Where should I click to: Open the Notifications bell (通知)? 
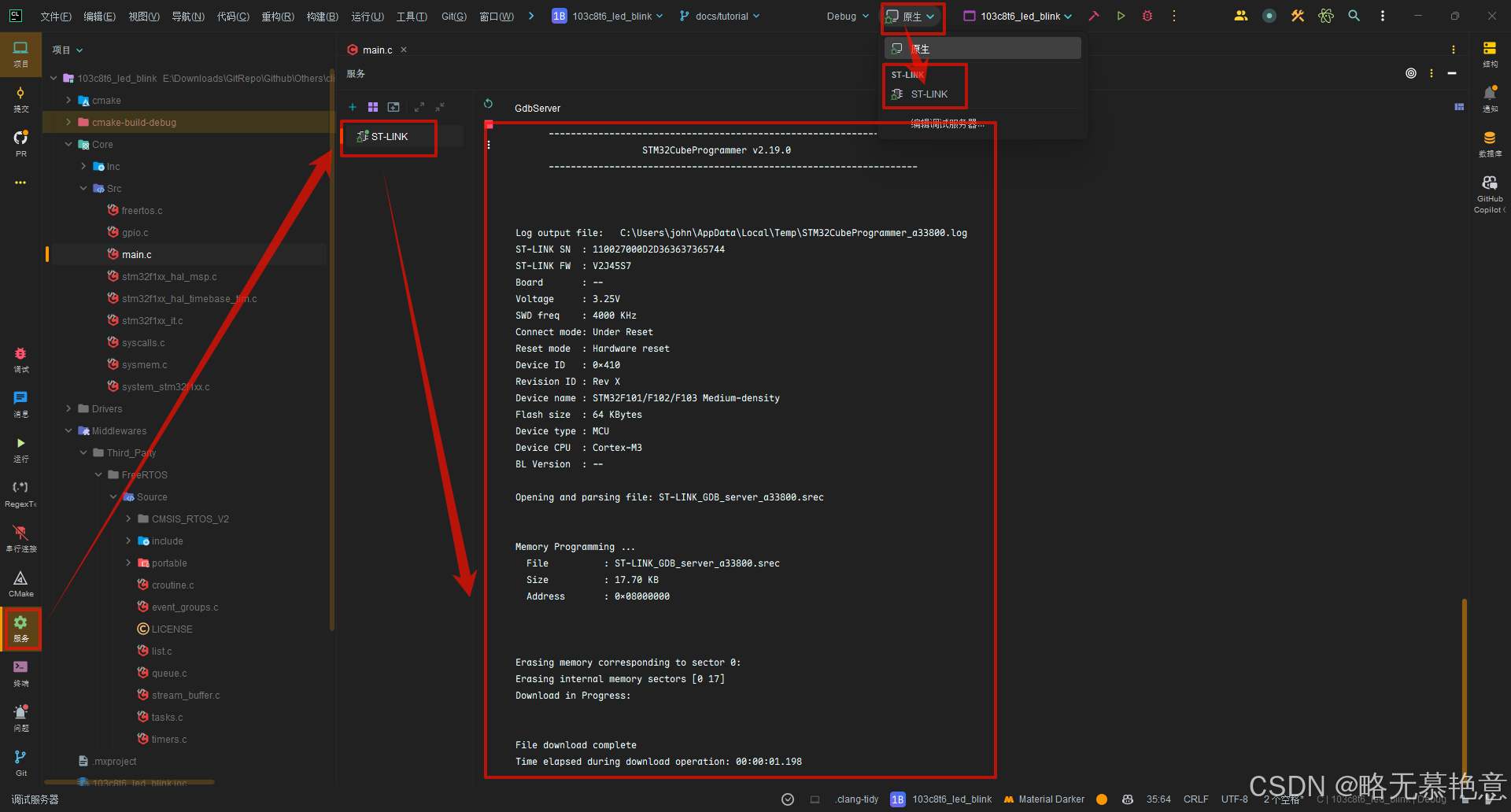point(1490,99)
